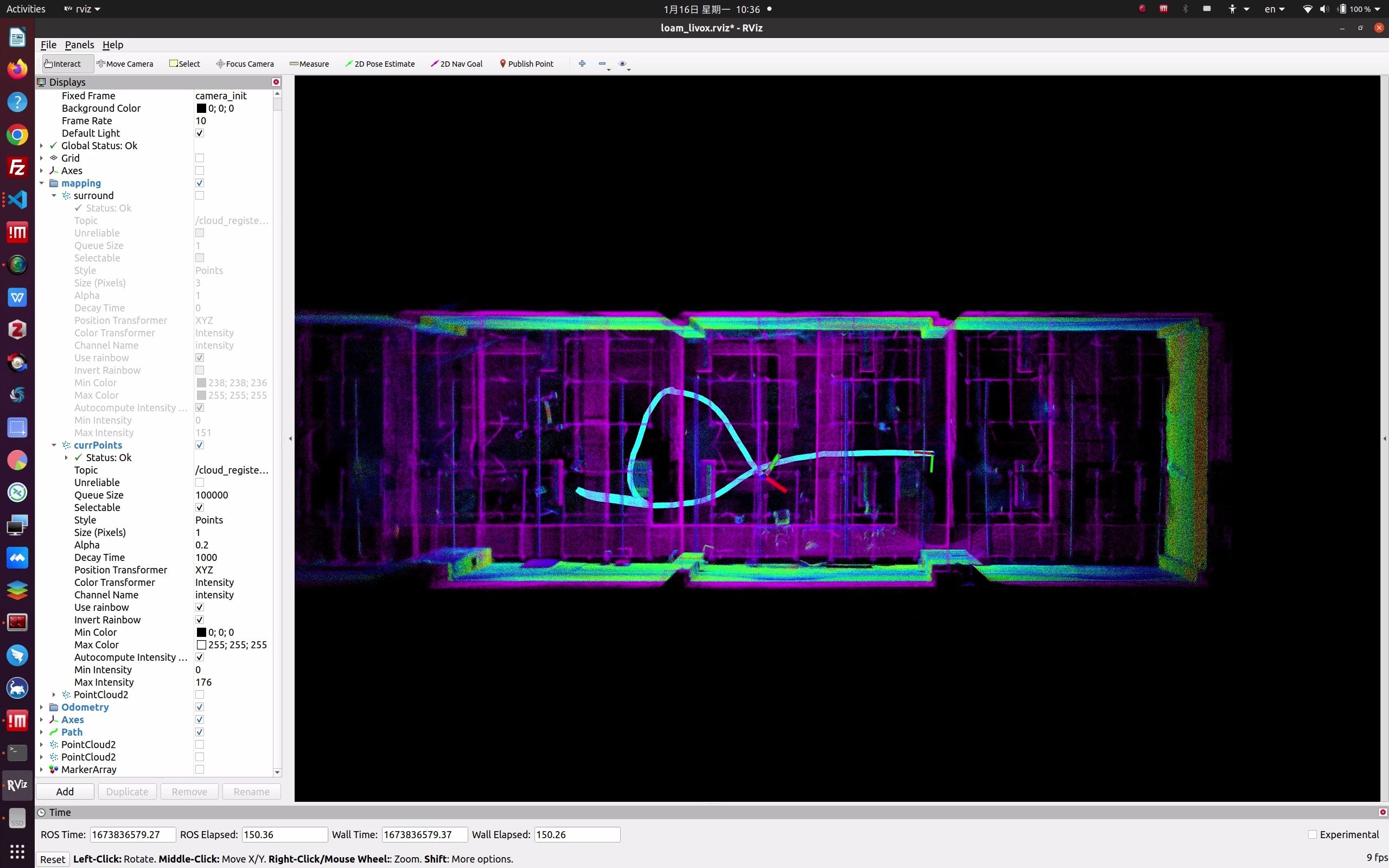Select the Move Camera tool
This screenshot has width=1389, height=868.
click(x=125, y=63)
